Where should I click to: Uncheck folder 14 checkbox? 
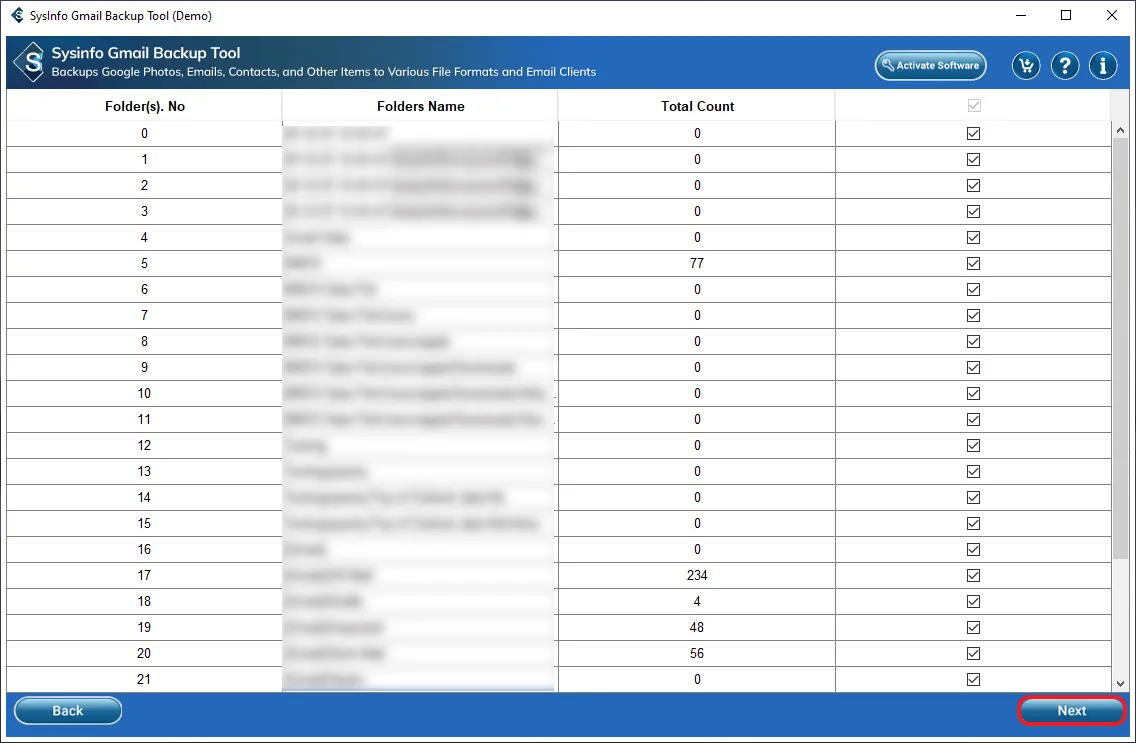point(974,498)
